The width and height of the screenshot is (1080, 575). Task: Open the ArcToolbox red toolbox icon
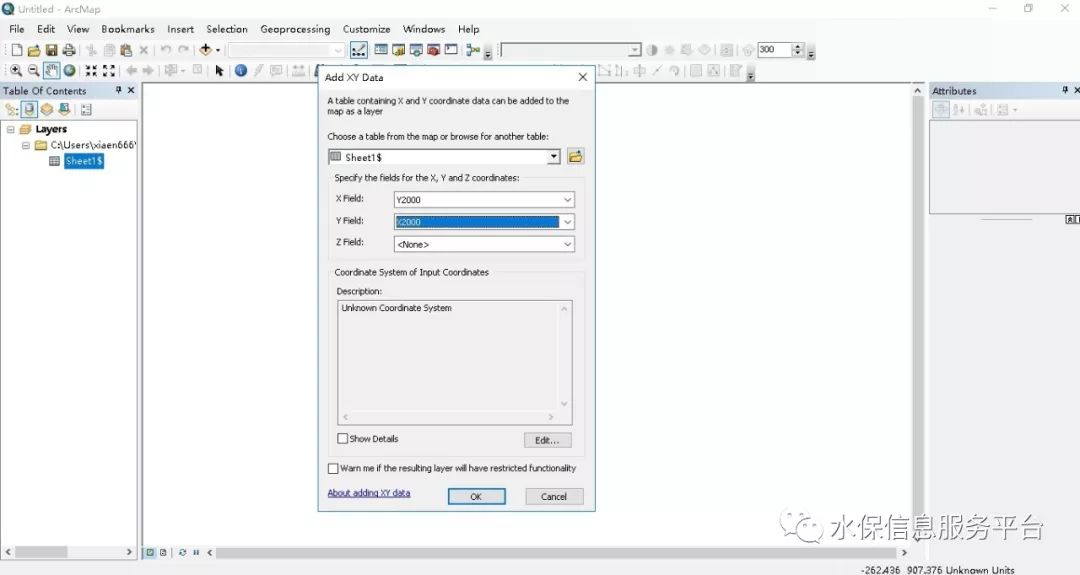tap(433, 50)
